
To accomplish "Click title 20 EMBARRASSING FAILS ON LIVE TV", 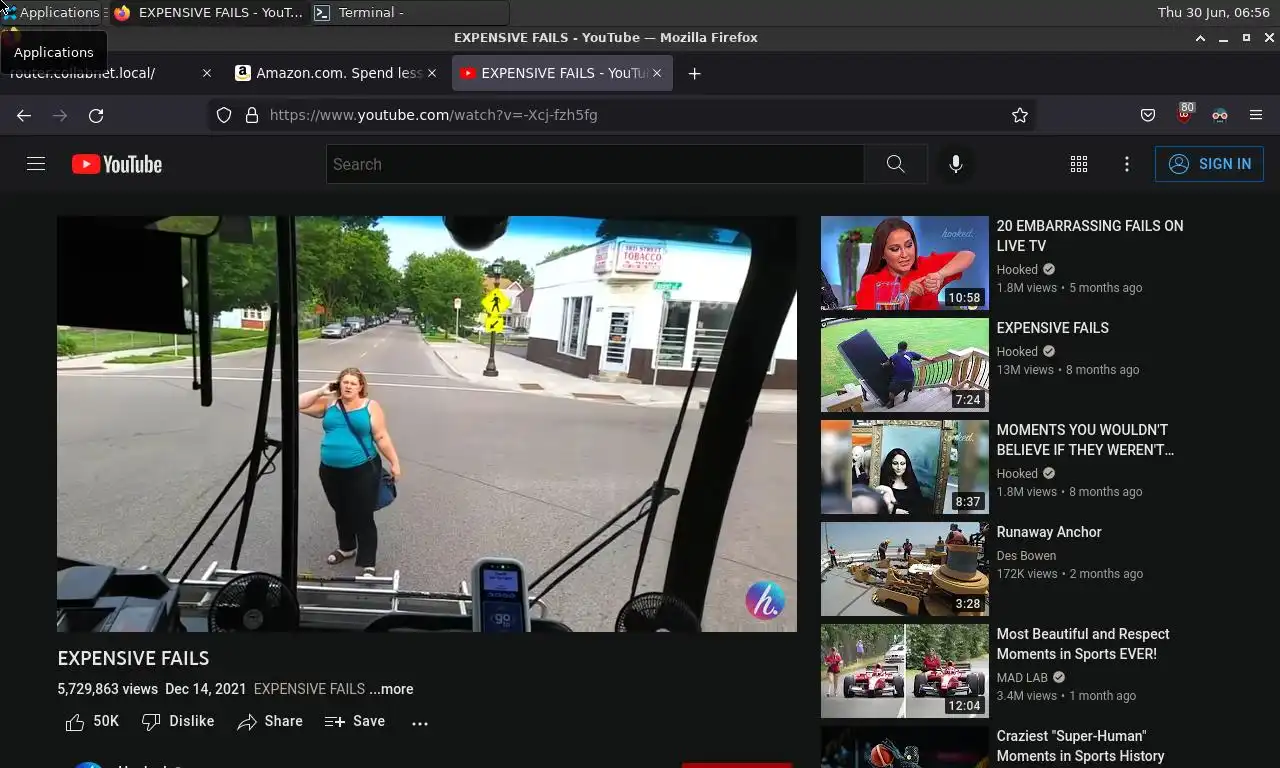I will 1090,236.
